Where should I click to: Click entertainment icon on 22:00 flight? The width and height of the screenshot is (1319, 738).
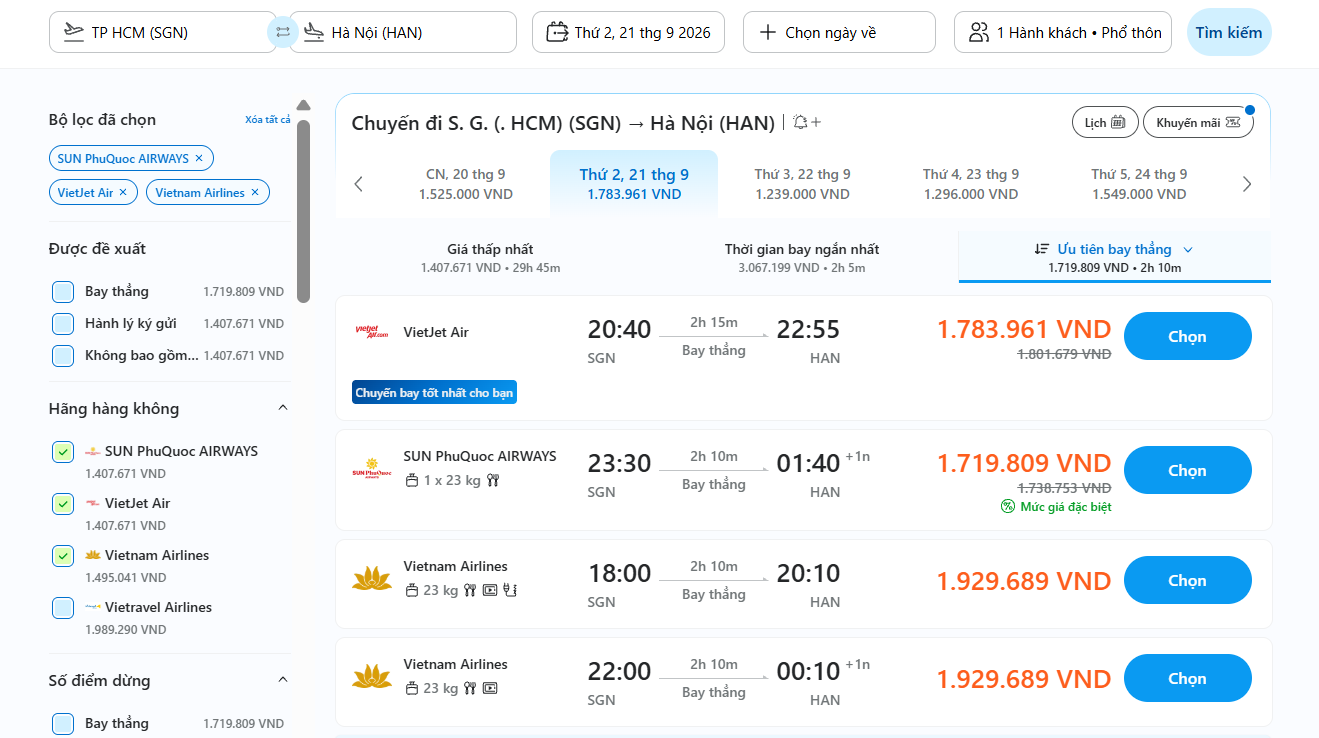pos(490,688)
